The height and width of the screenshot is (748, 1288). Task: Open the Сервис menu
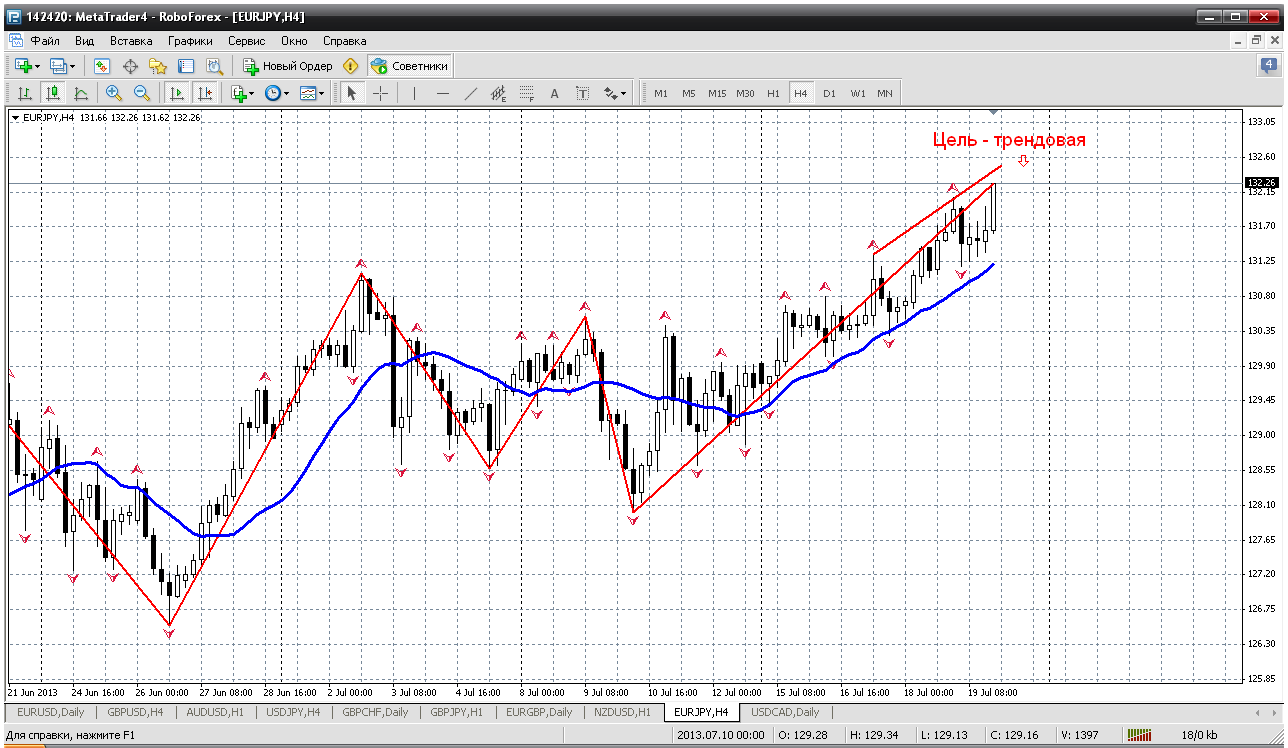(x=246, y=41)
